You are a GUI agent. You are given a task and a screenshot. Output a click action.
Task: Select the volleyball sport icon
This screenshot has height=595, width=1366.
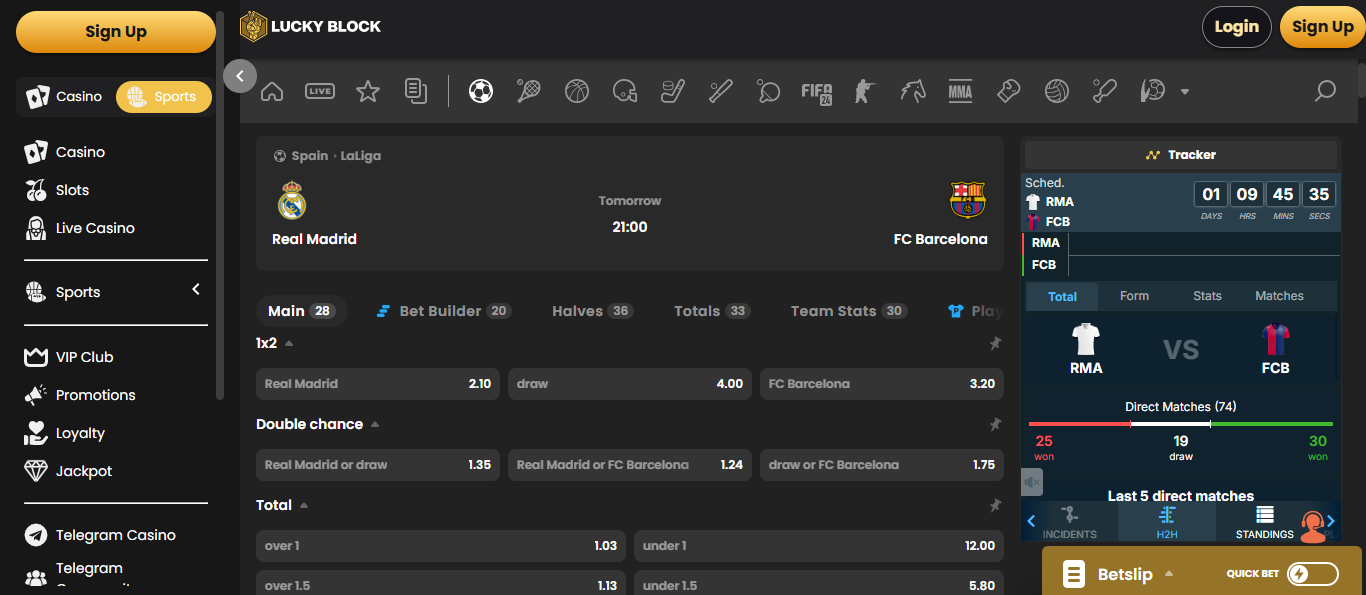coord(1057,92)
